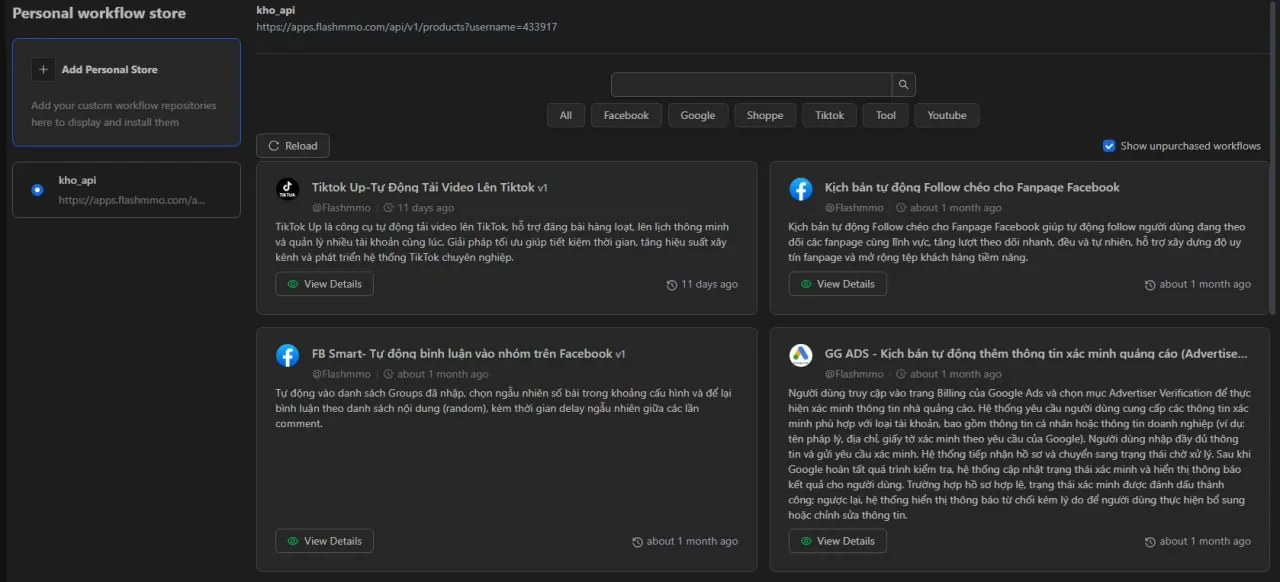Click the magnifier icon beside the search field
The image size is (1280, 582).
pyautogui.click(x=903, y=84)
